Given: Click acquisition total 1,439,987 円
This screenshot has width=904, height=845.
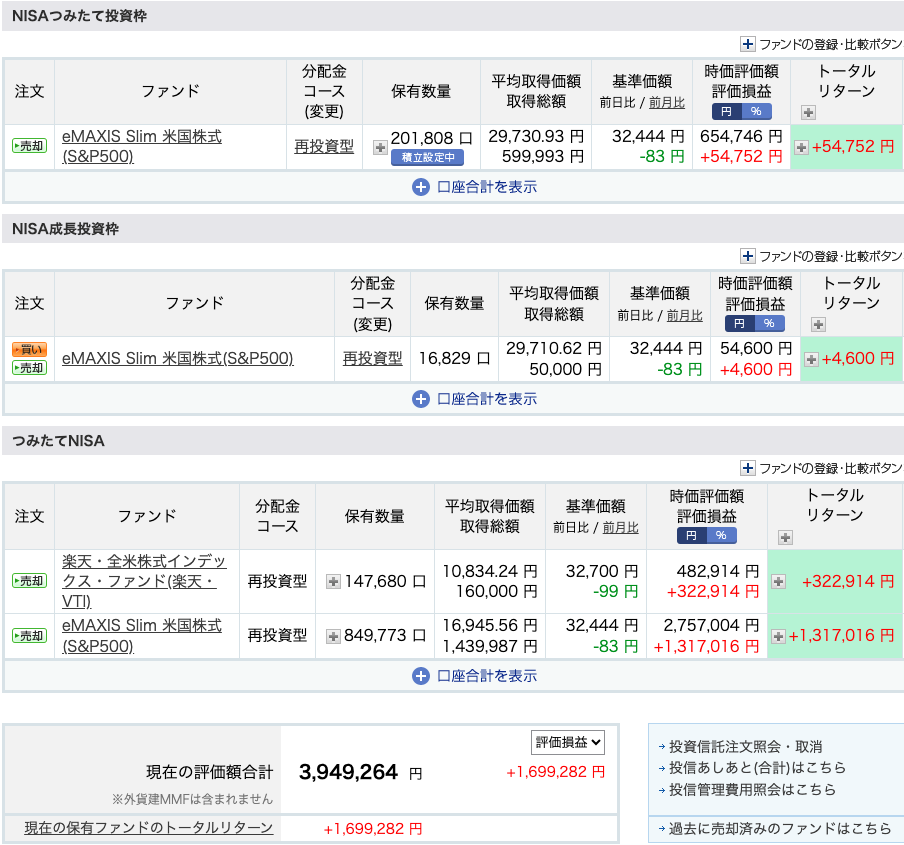Looking at the screenshot, I should click(x=490, y=647).
